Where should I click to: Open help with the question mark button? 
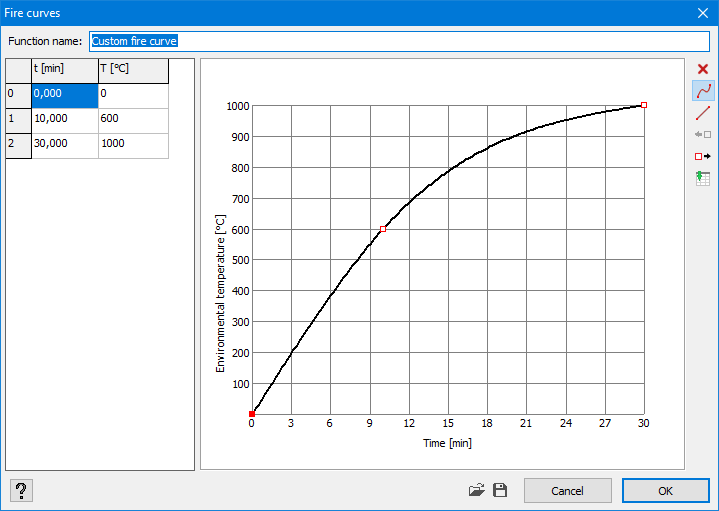click(22, 490)
